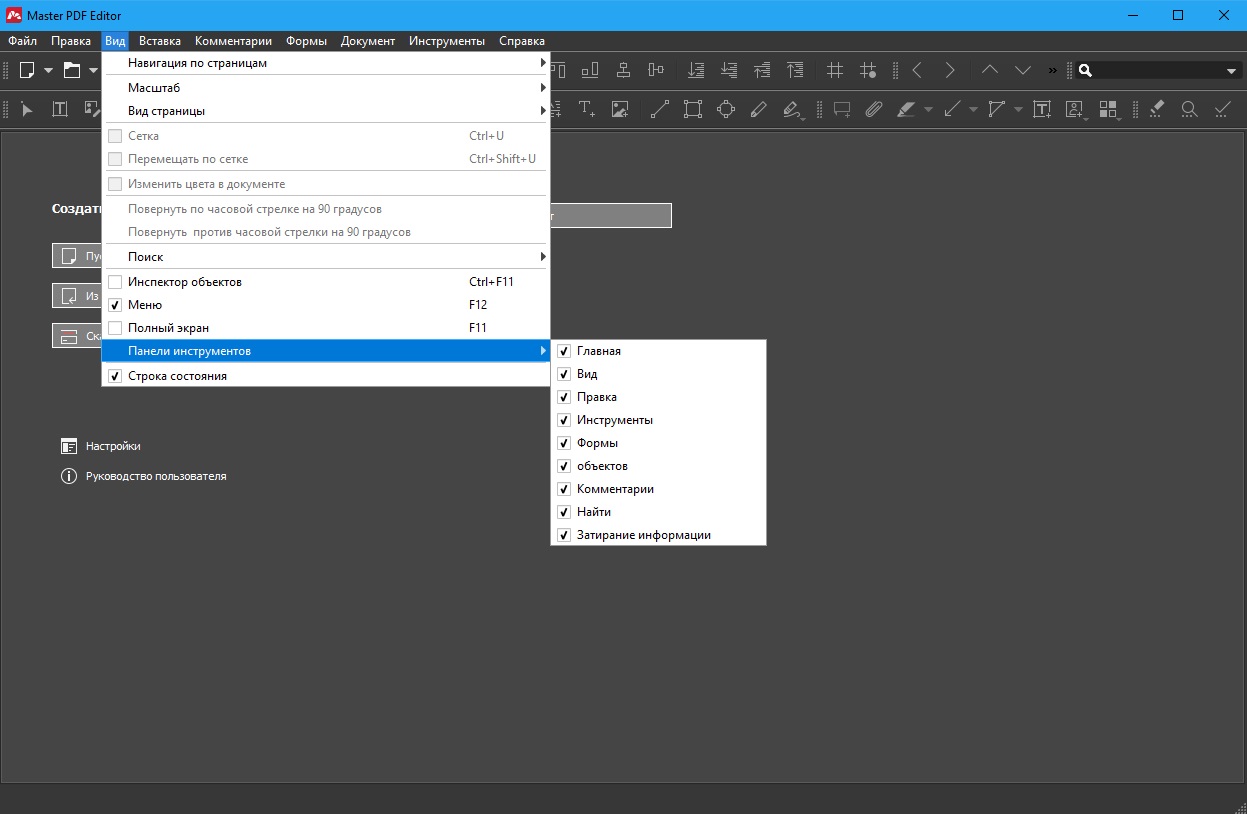
Task: Open the Документ menu
Action: point(367,41)
